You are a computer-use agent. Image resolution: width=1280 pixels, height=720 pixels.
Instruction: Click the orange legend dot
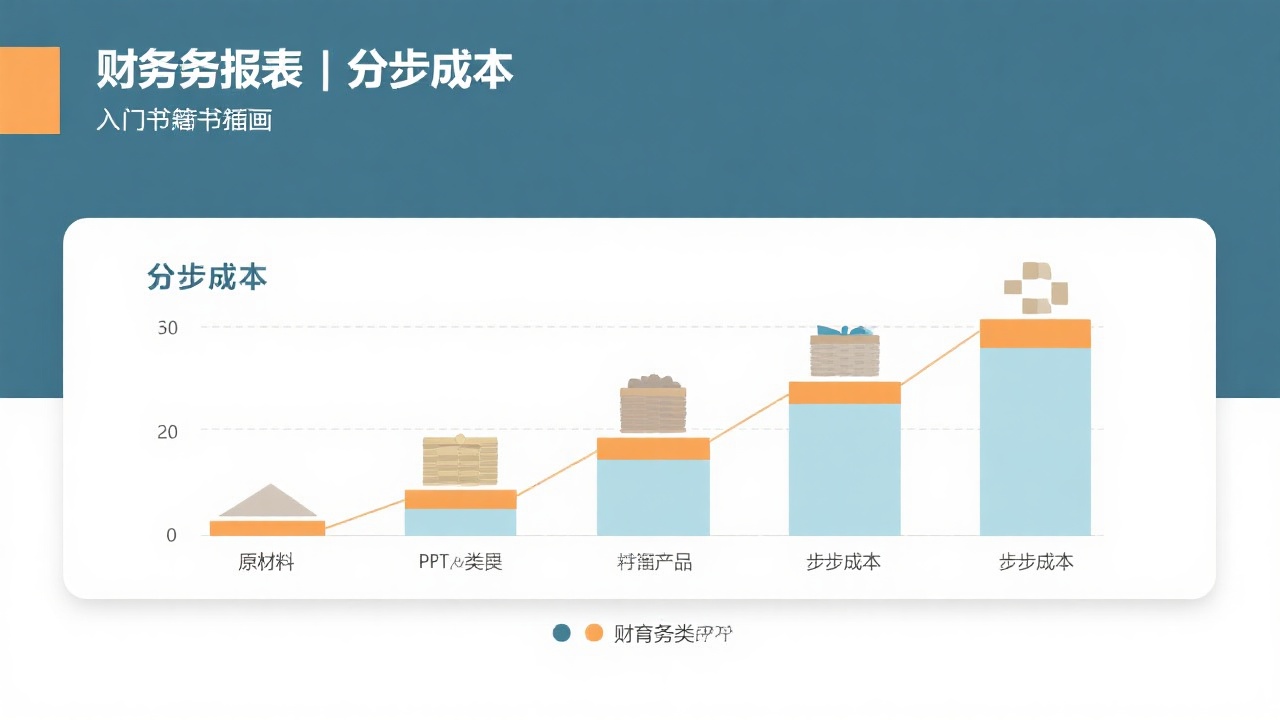tap(593, 632)
